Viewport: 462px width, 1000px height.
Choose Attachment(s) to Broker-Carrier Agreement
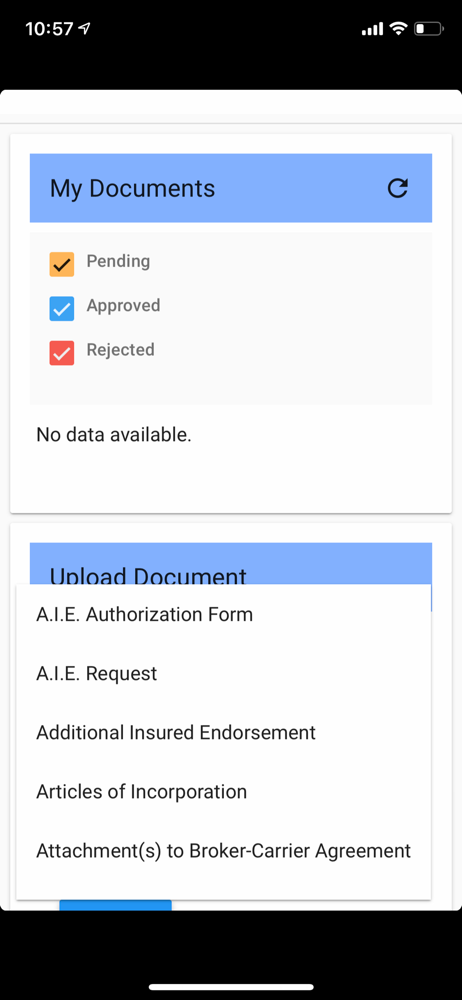pyautogui.click(x=223, y=851)
